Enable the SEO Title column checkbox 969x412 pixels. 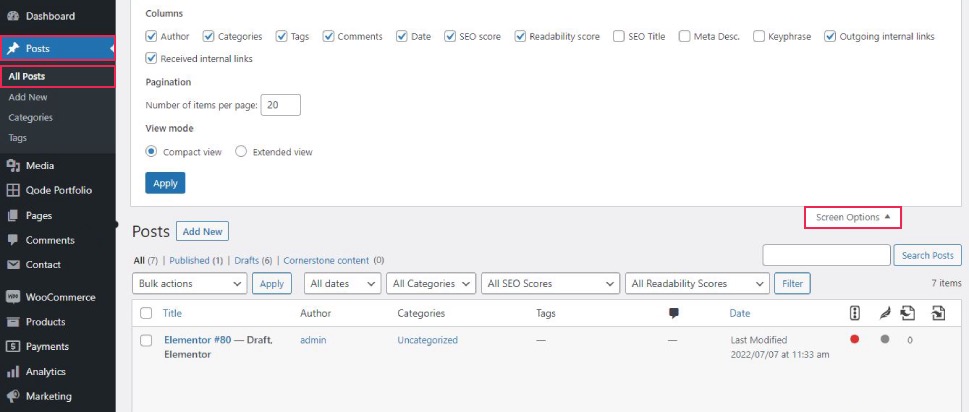pyautogui.click(x=619, y=36)
